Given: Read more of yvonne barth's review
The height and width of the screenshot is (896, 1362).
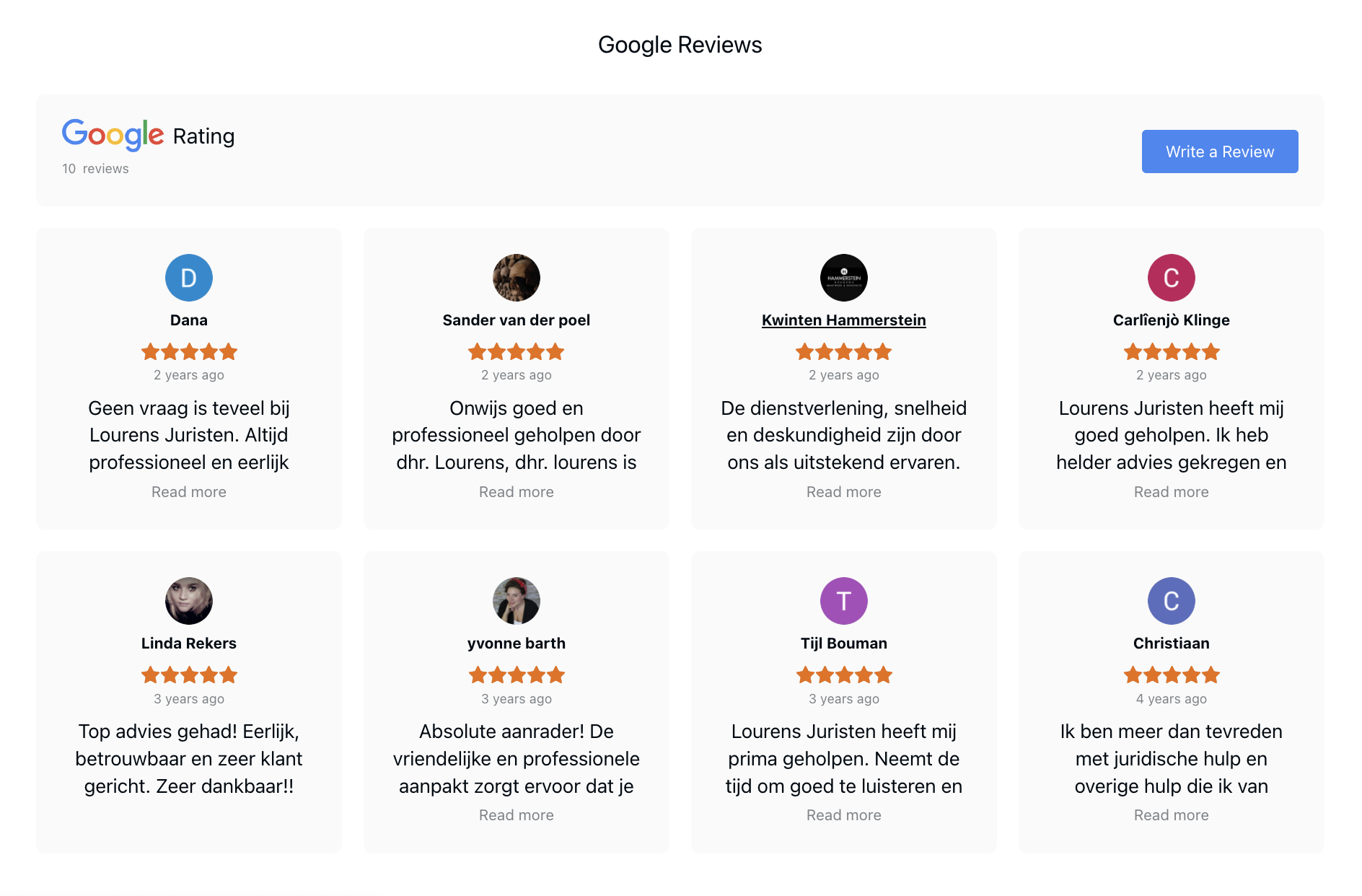Looking at the screenshot, I should pyautogui.click(x=517, y=815).
